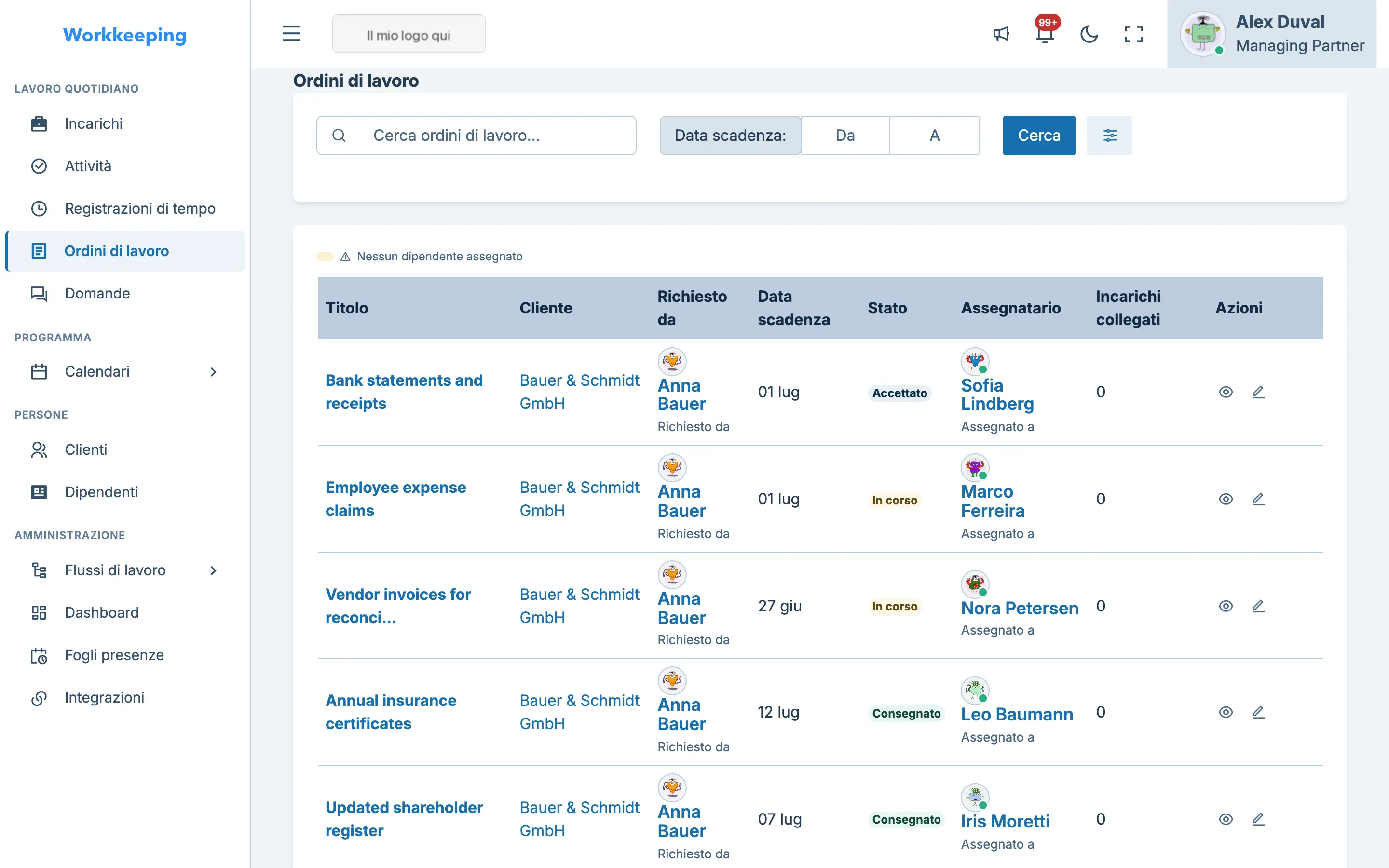Open advanced filters sliders icon
The image size is (1389, 868).
coord(1109,136)
